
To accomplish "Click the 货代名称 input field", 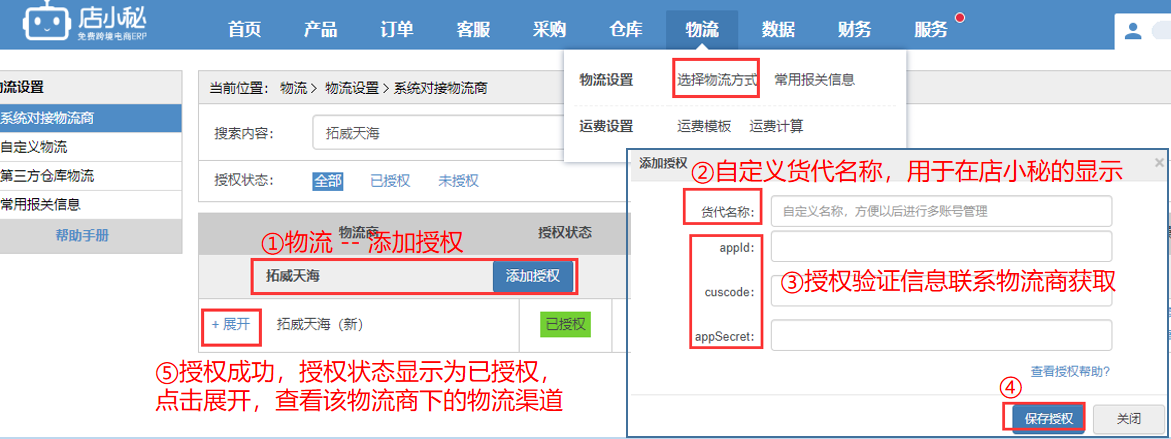I will click(941, 211).
